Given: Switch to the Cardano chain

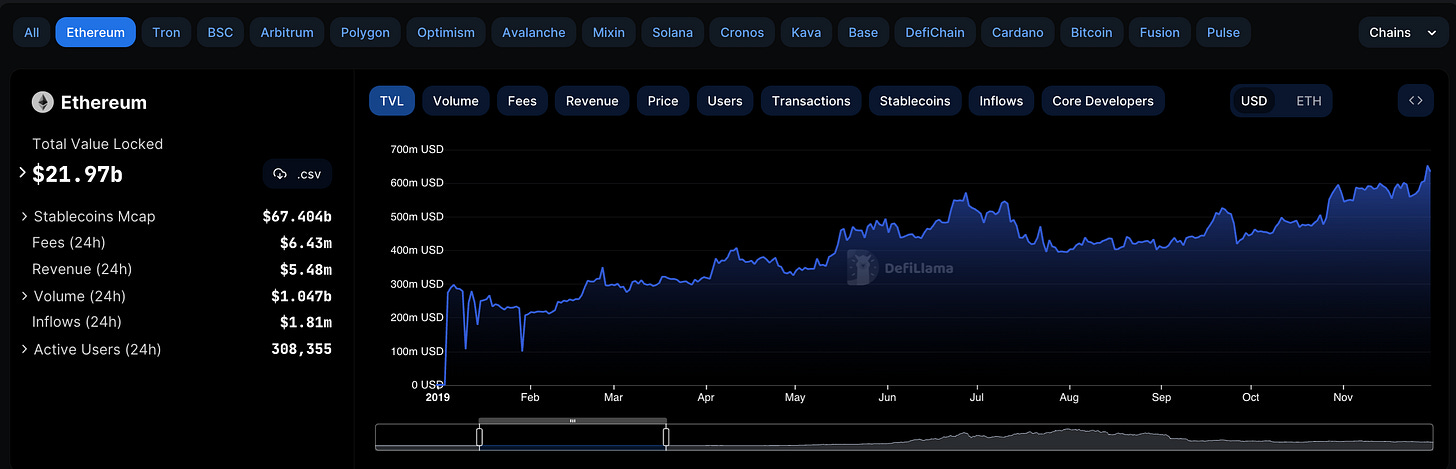Looking at the screenshot, I should pyautogui.click(x=1015, y=32).
